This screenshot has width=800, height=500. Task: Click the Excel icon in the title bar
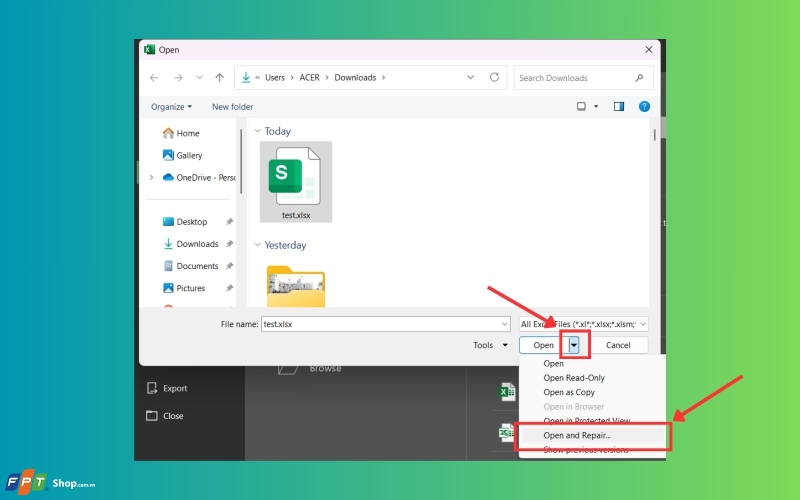[149, 49]
